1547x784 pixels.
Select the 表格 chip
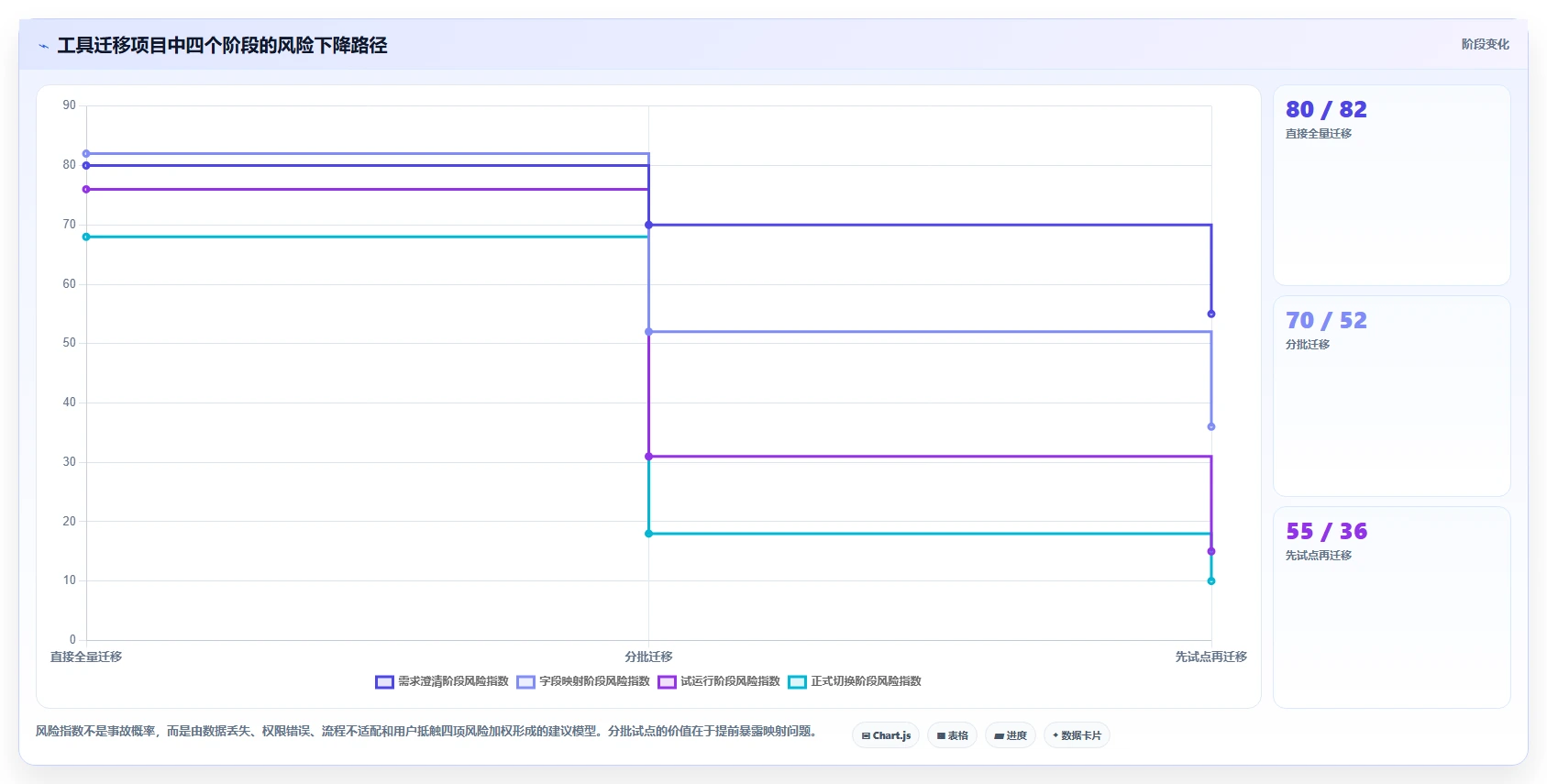(952, 735)
